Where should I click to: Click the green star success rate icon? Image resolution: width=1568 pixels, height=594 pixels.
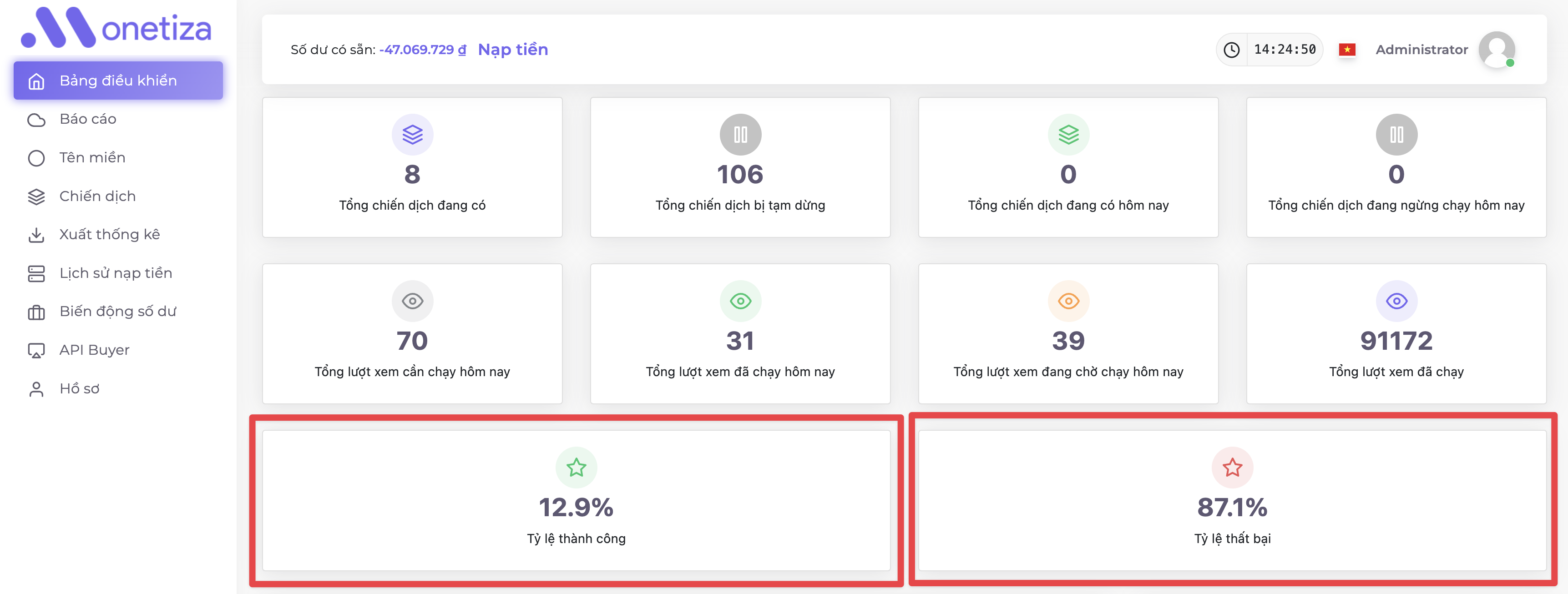[x=576, y=468]
